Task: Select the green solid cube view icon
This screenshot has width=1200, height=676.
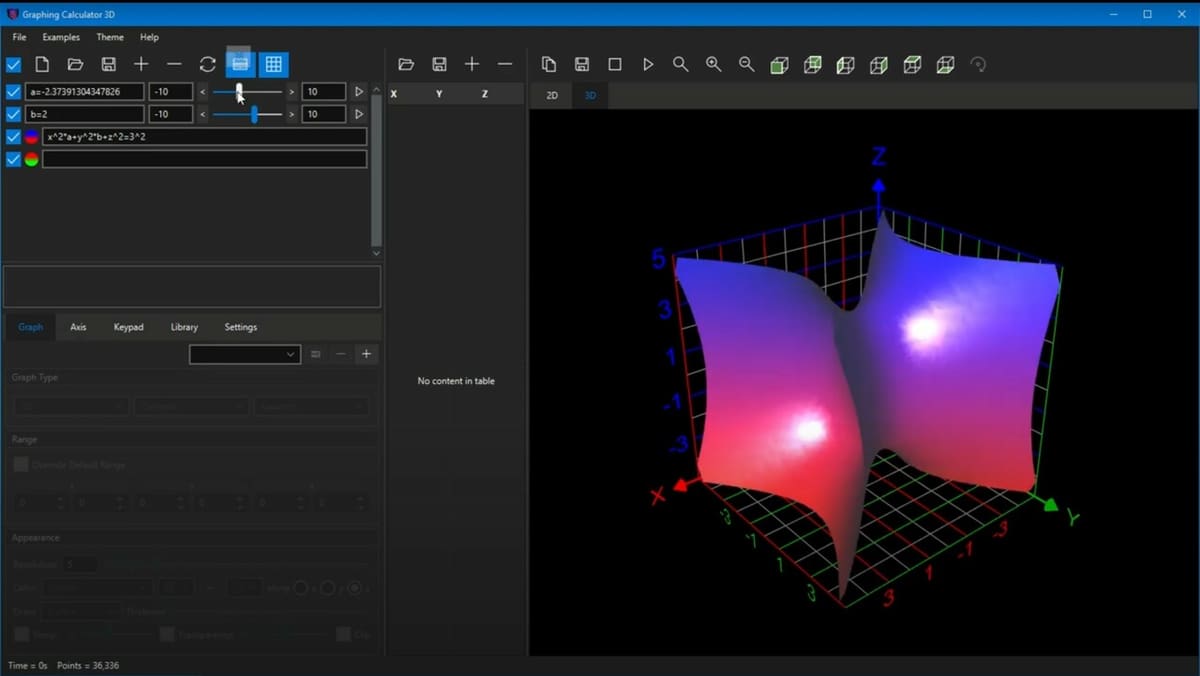Action: tap(781, 64)
